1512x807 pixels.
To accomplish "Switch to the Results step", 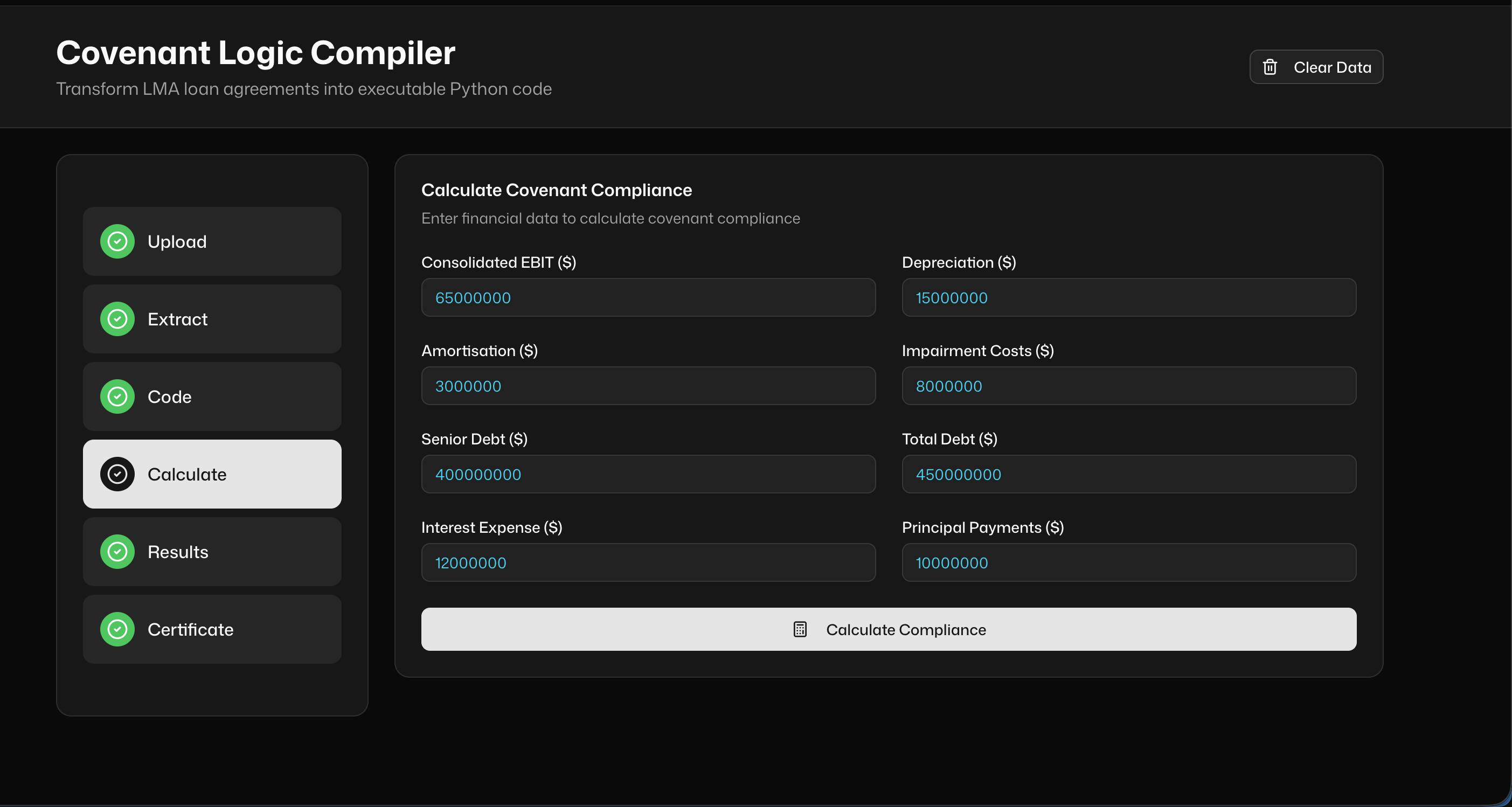I will (212, 551).
